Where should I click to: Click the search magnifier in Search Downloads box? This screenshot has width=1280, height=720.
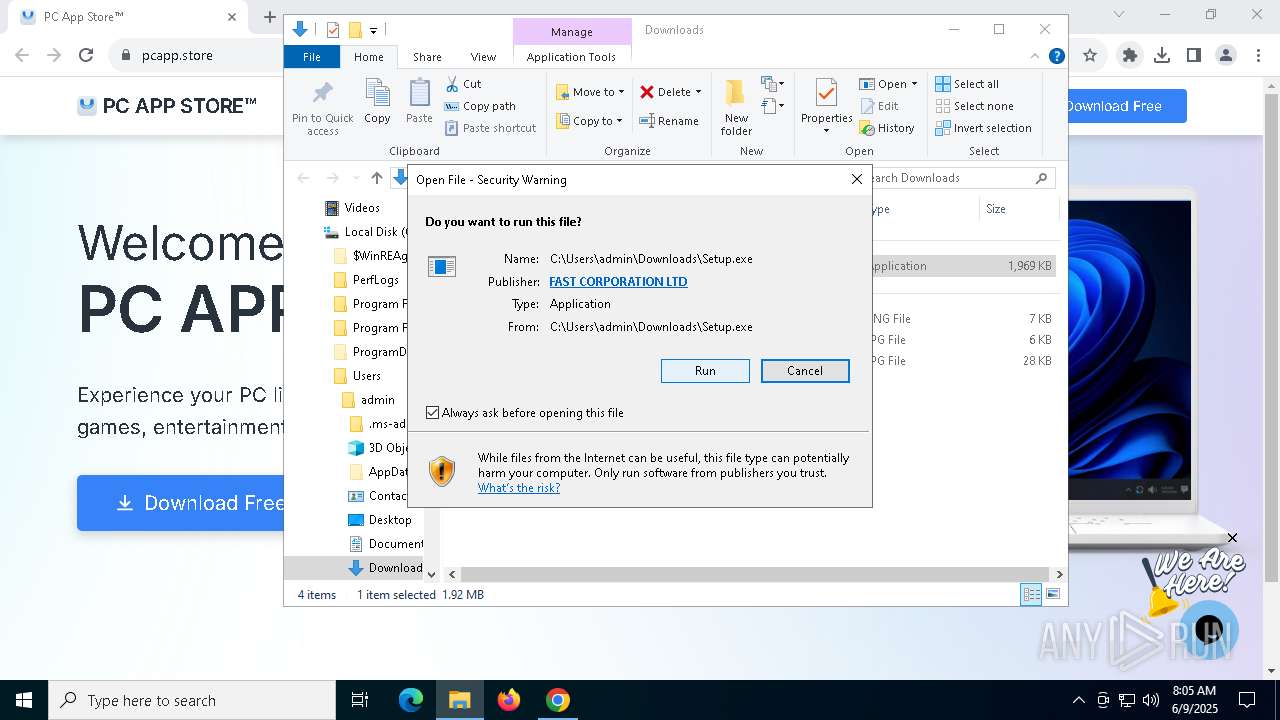tap(1041, 178)
